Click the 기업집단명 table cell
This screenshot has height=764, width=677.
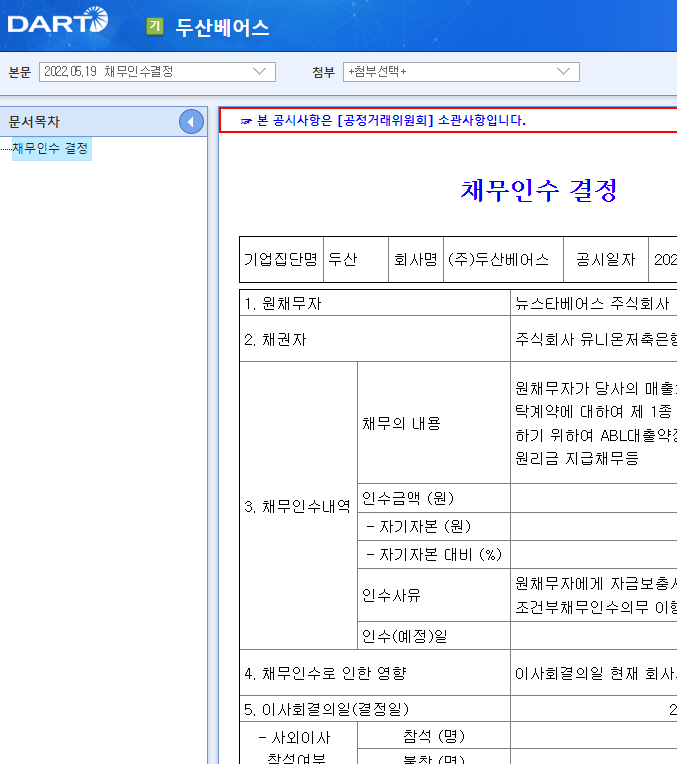(x=281, y=259)
